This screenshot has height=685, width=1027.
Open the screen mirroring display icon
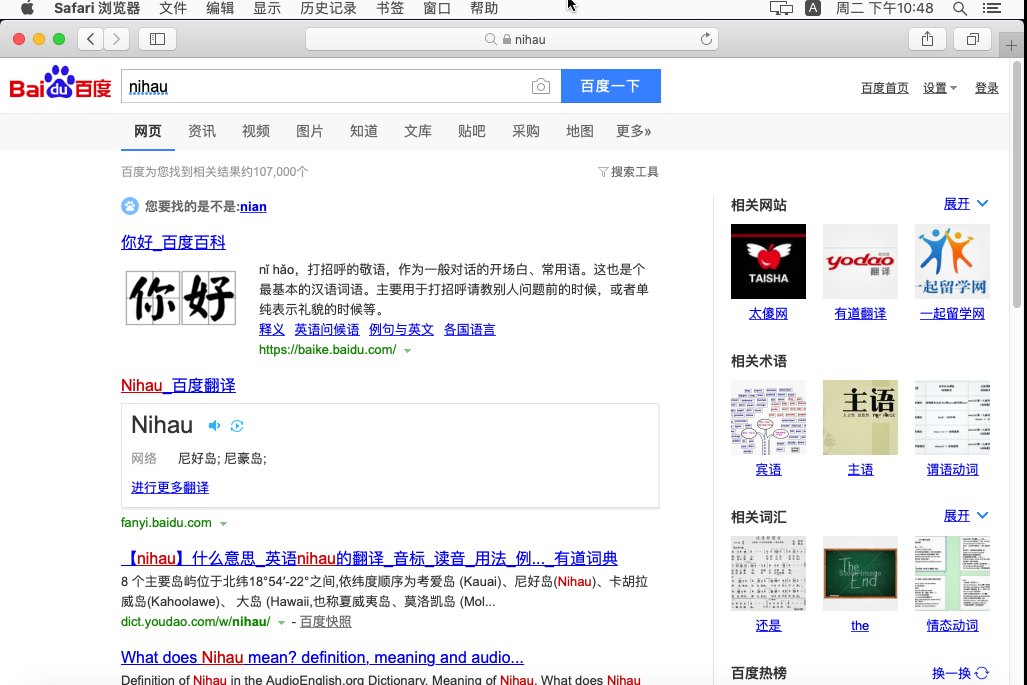pyautogui.click(x=781, y=9)
